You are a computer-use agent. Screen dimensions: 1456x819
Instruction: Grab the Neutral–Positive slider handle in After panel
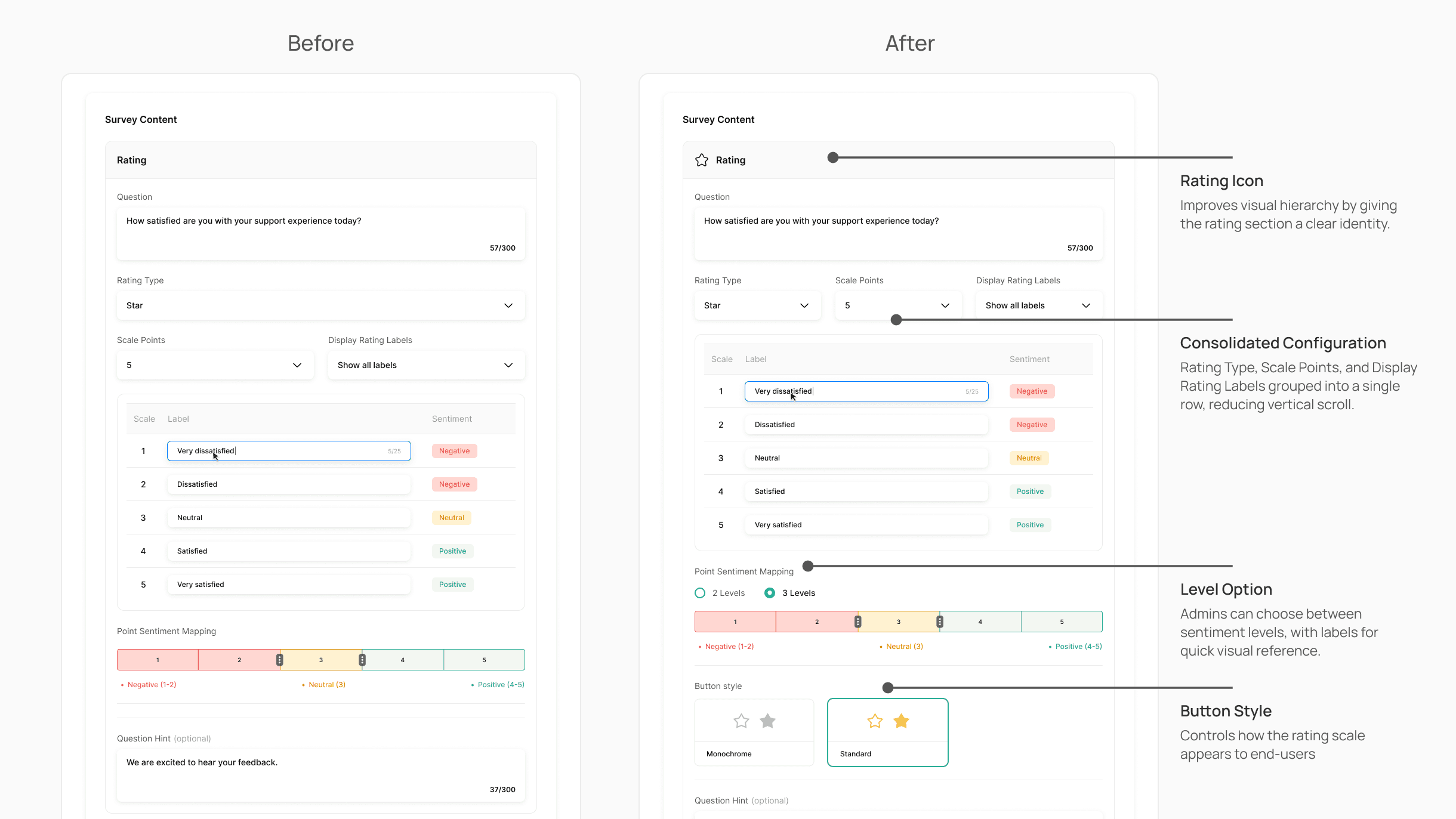point(940,622)
